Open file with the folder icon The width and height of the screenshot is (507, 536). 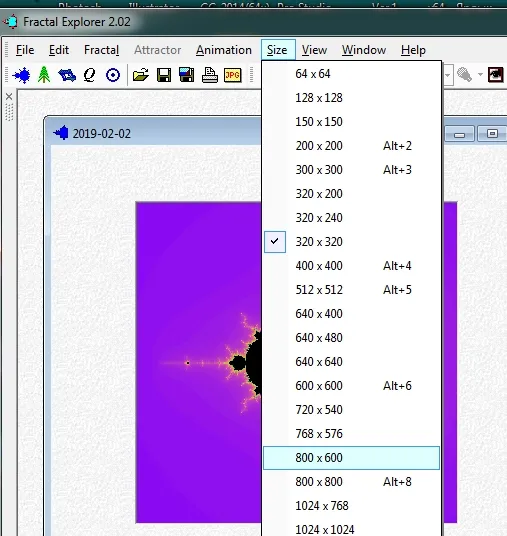141,75
